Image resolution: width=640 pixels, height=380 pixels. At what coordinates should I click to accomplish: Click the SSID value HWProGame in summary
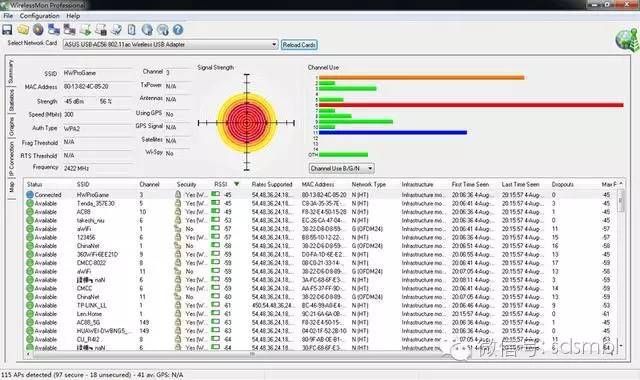(x=80, y=73)
